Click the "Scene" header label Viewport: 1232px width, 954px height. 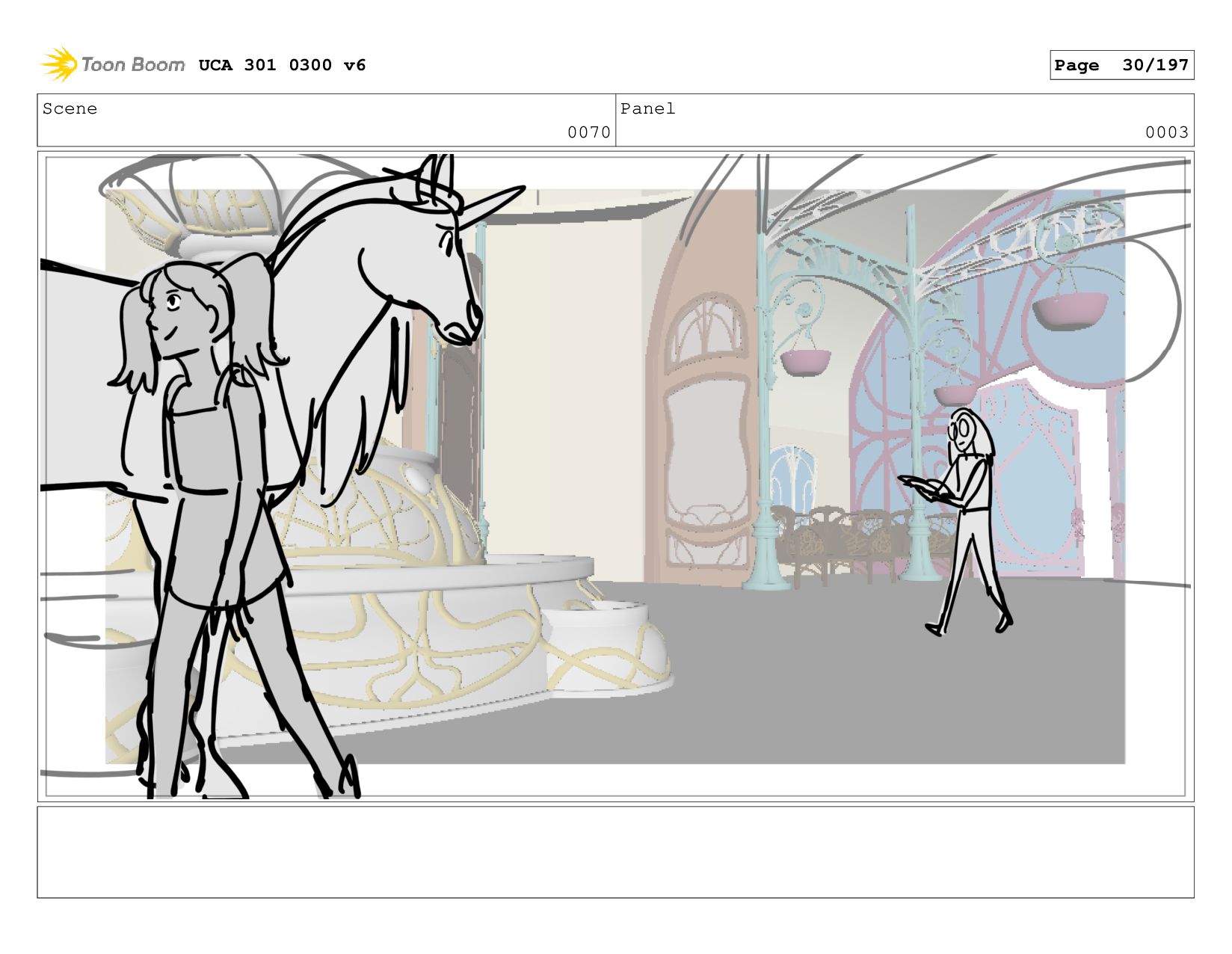pos(70,108)
